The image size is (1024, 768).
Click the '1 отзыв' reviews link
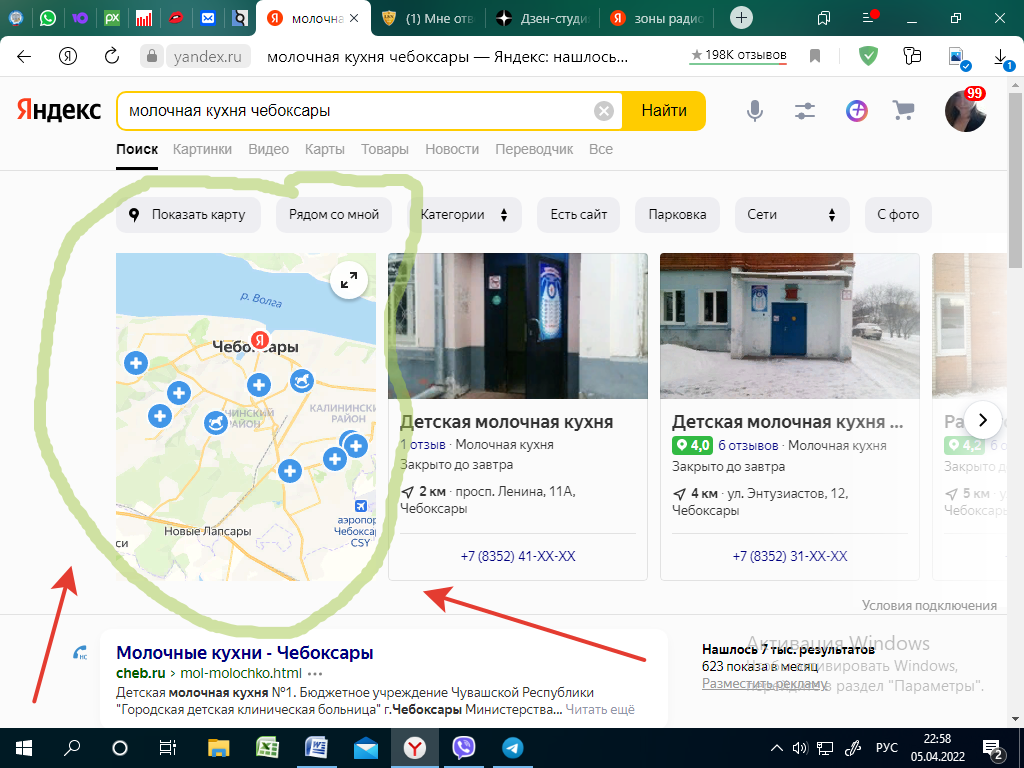(423, 445)
